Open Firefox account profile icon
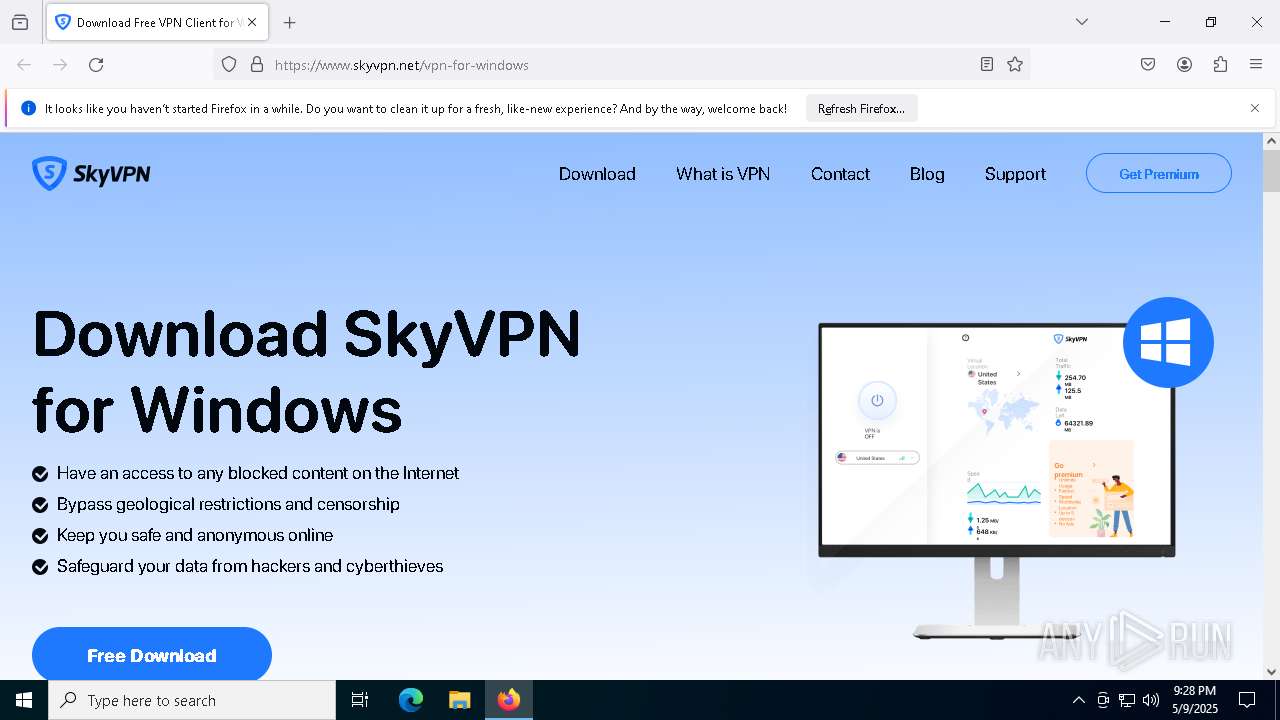Image resolution: width=1280 pixels, height=720 pixels. [x=1184, y=65]
